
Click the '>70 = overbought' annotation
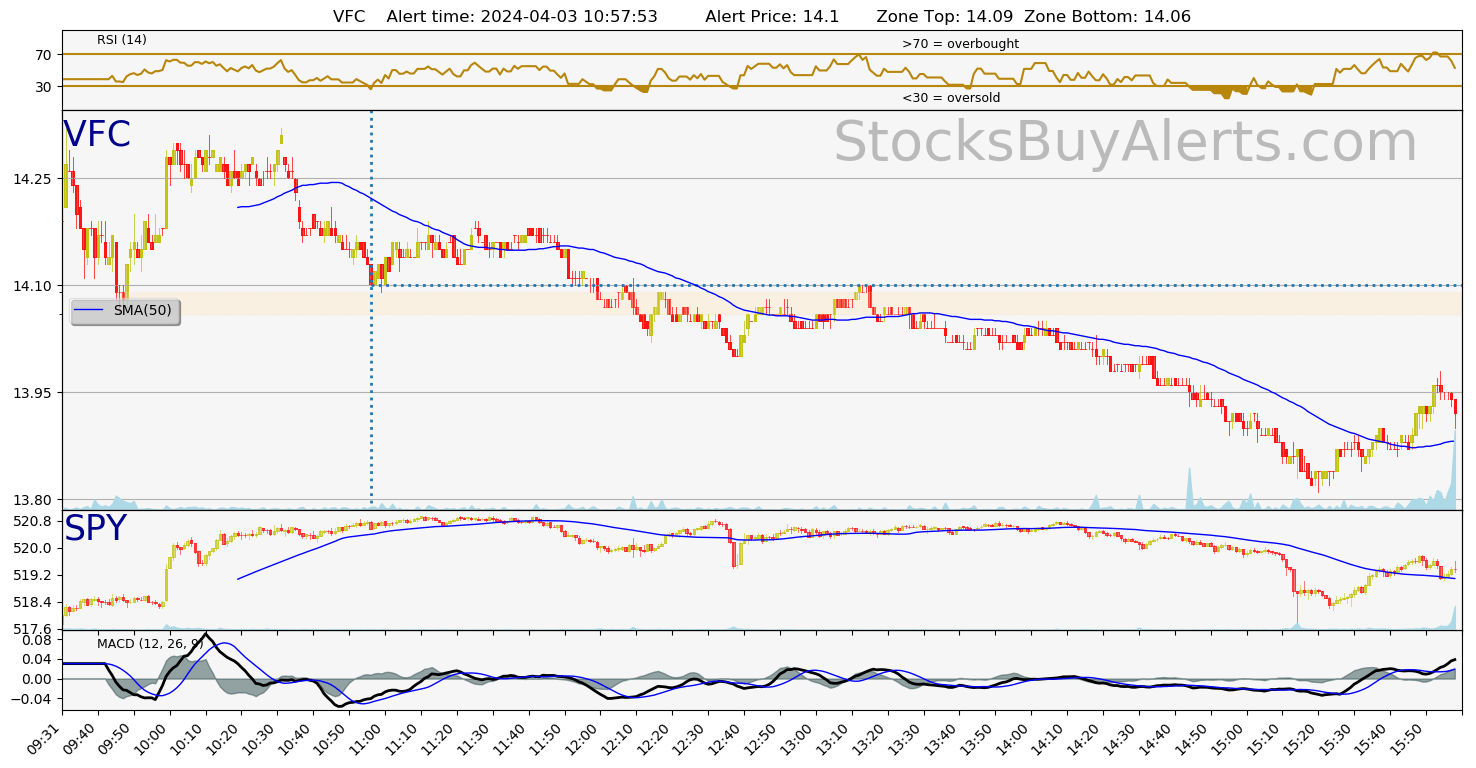pyautogui.click(x=960, y=44)
